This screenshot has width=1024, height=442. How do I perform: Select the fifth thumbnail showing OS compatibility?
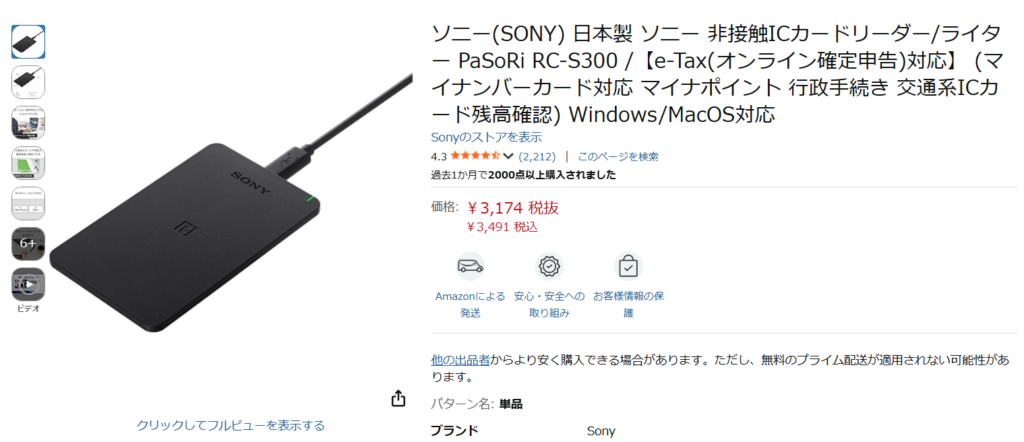pyautogui.click(x=28, y=204)
